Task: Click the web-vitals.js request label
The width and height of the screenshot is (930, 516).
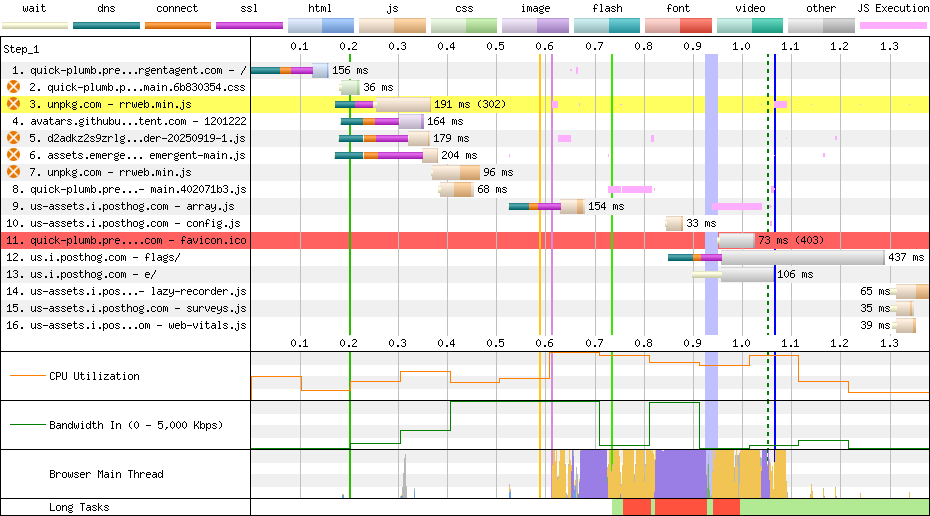Action: (125, 325)
